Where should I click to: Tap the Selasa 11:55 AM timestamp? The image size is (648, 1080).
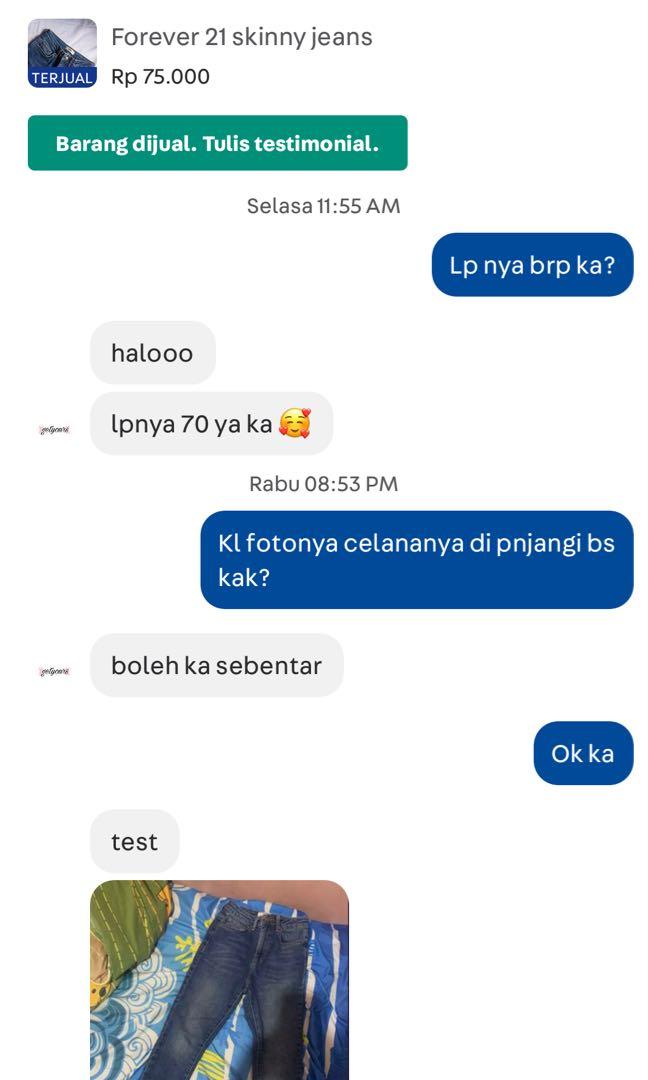(x=324, y=206)
